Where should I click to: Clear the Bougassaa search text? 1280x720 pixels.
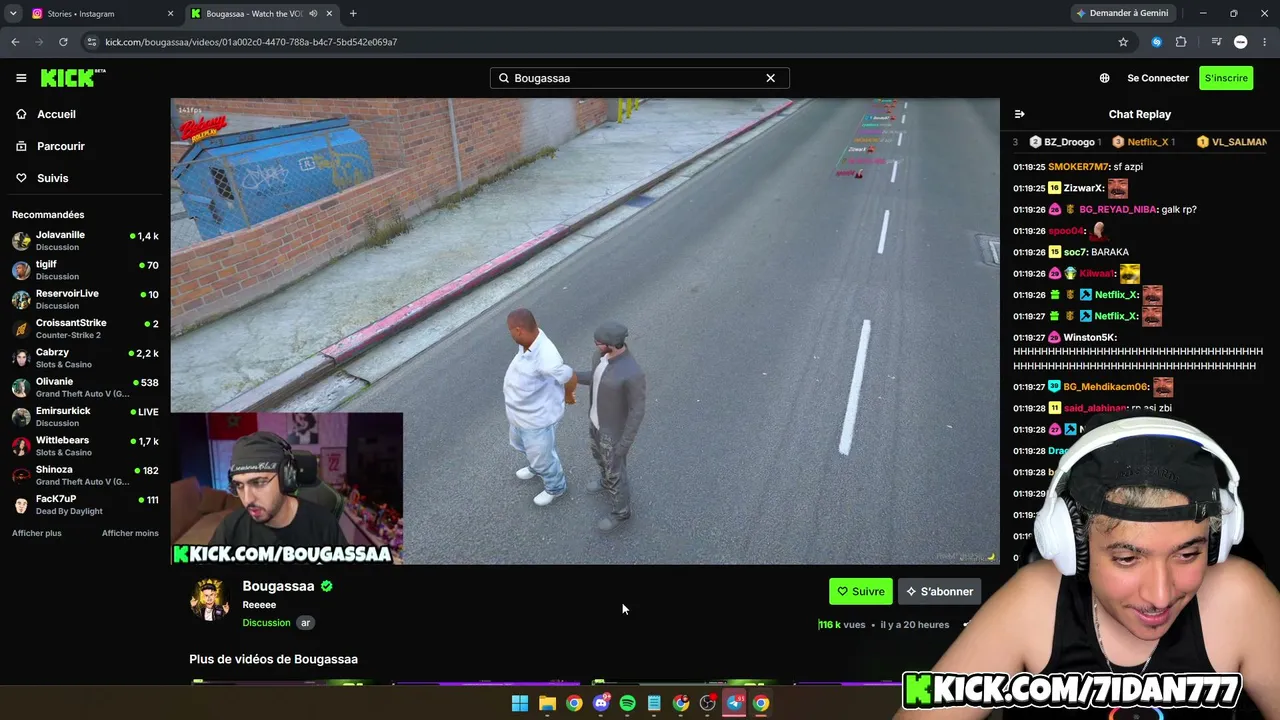(x=770, y=78)
